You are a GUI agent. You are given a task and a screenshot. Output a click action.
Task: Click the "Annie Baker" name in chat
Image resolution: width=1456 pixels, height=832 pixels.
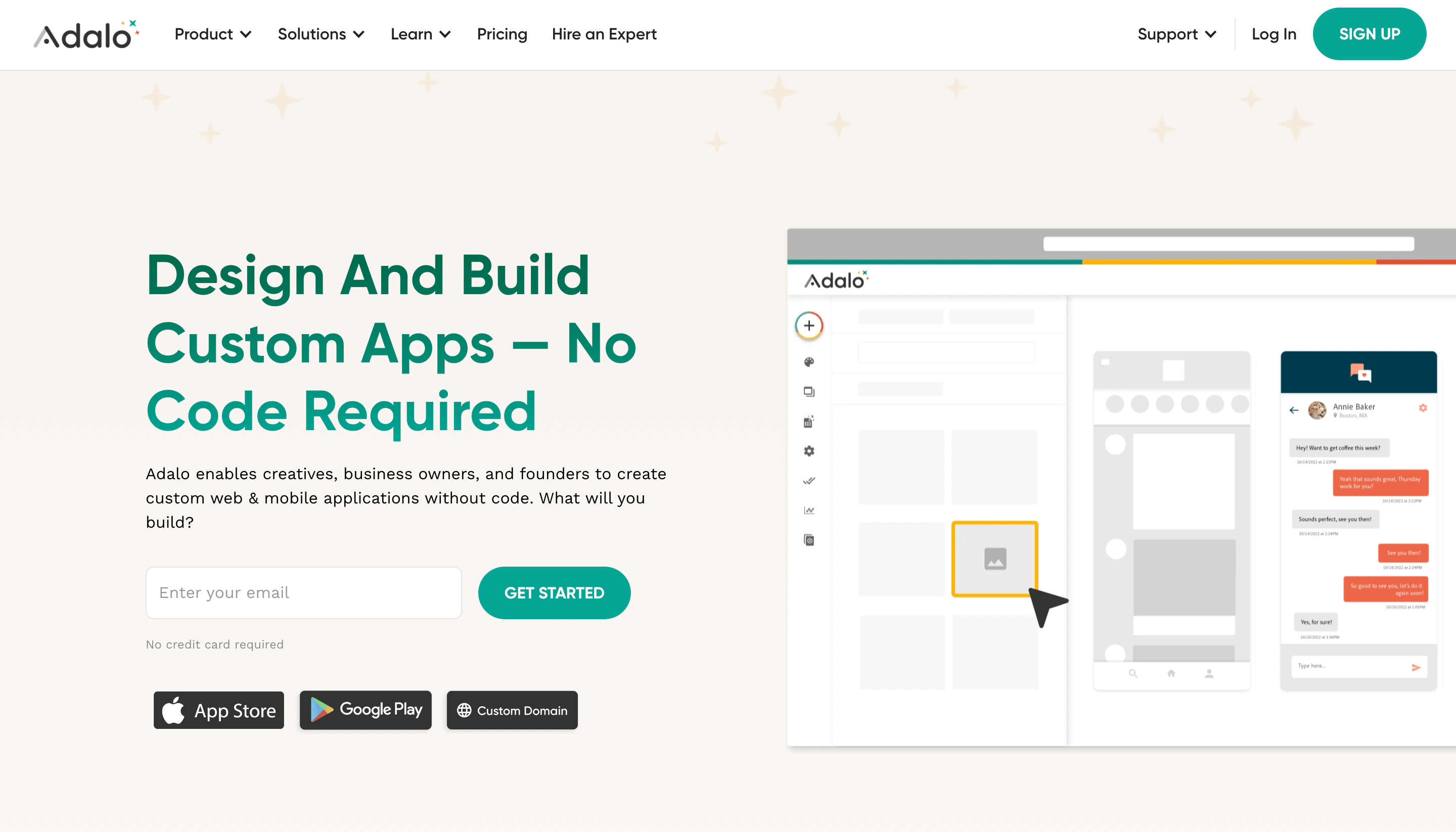tap(1354, 407)
